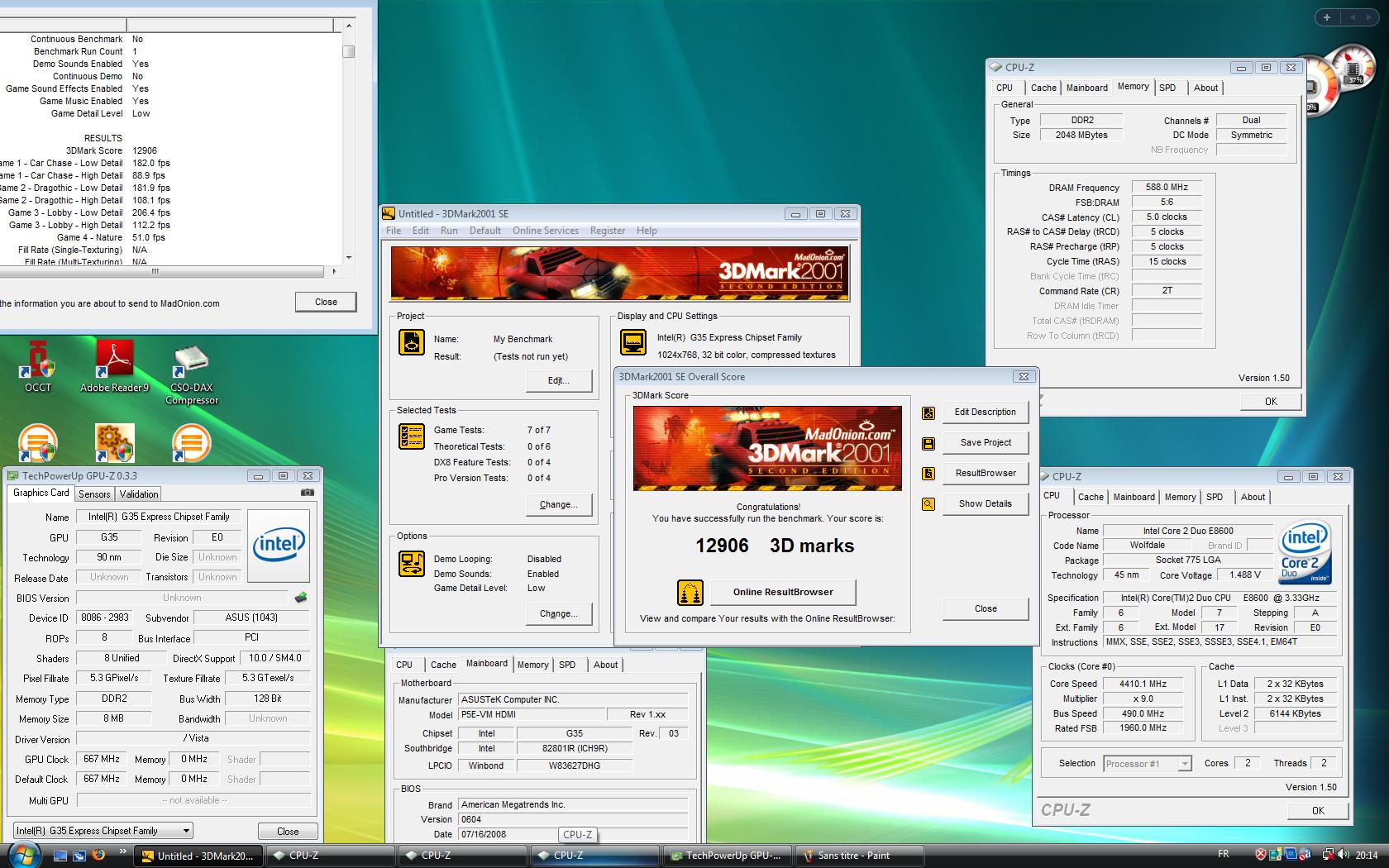Open the OCCT desktop shortcut
Image resolution: width=1389 pixels, height=868 pixels.
(38, 366)
